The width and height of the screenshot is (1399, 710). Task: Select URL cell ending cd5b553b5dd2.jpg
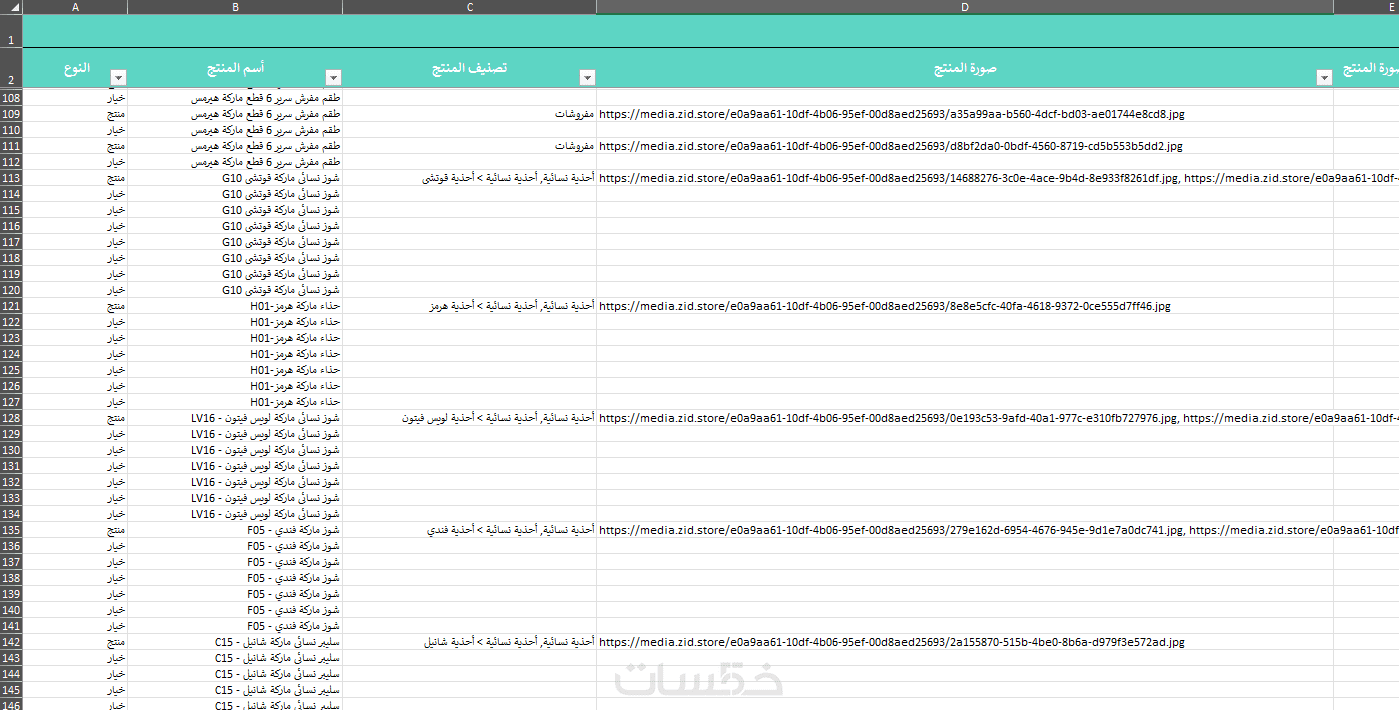(x=965, y=146)
